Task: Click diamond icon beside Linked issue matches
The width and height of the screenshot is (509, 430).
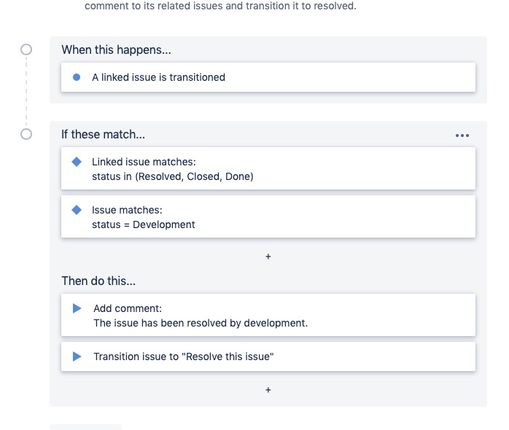Action: 77,162
